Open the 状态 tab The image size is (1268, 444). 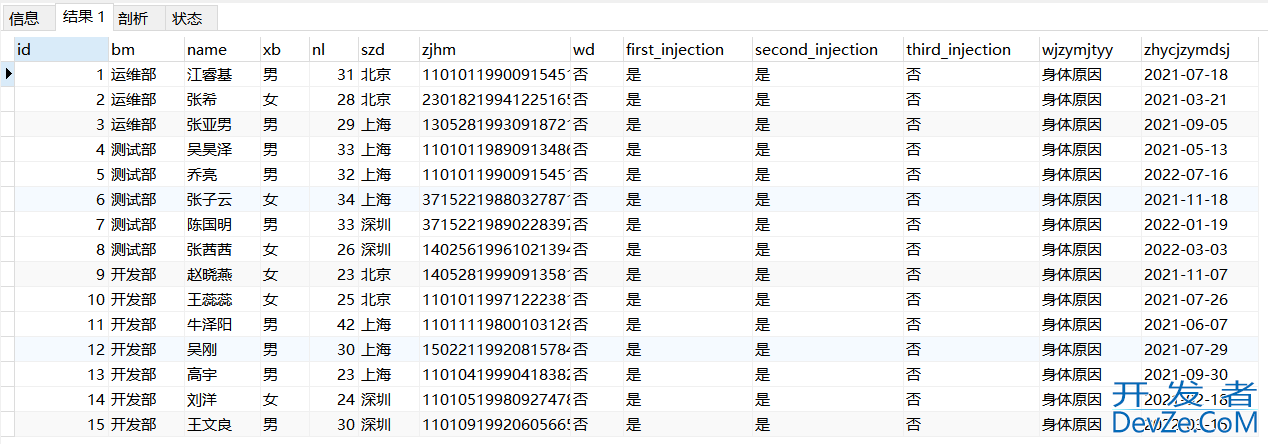point(187,18)
